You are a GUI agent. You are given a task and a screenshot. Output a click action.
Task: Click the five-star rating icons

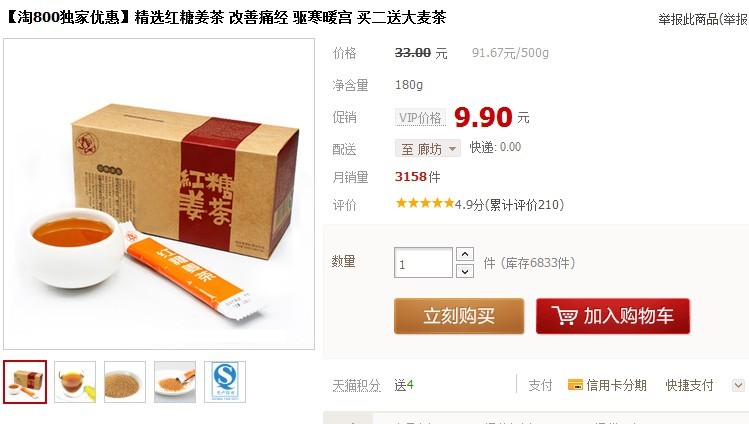[425, 204]
